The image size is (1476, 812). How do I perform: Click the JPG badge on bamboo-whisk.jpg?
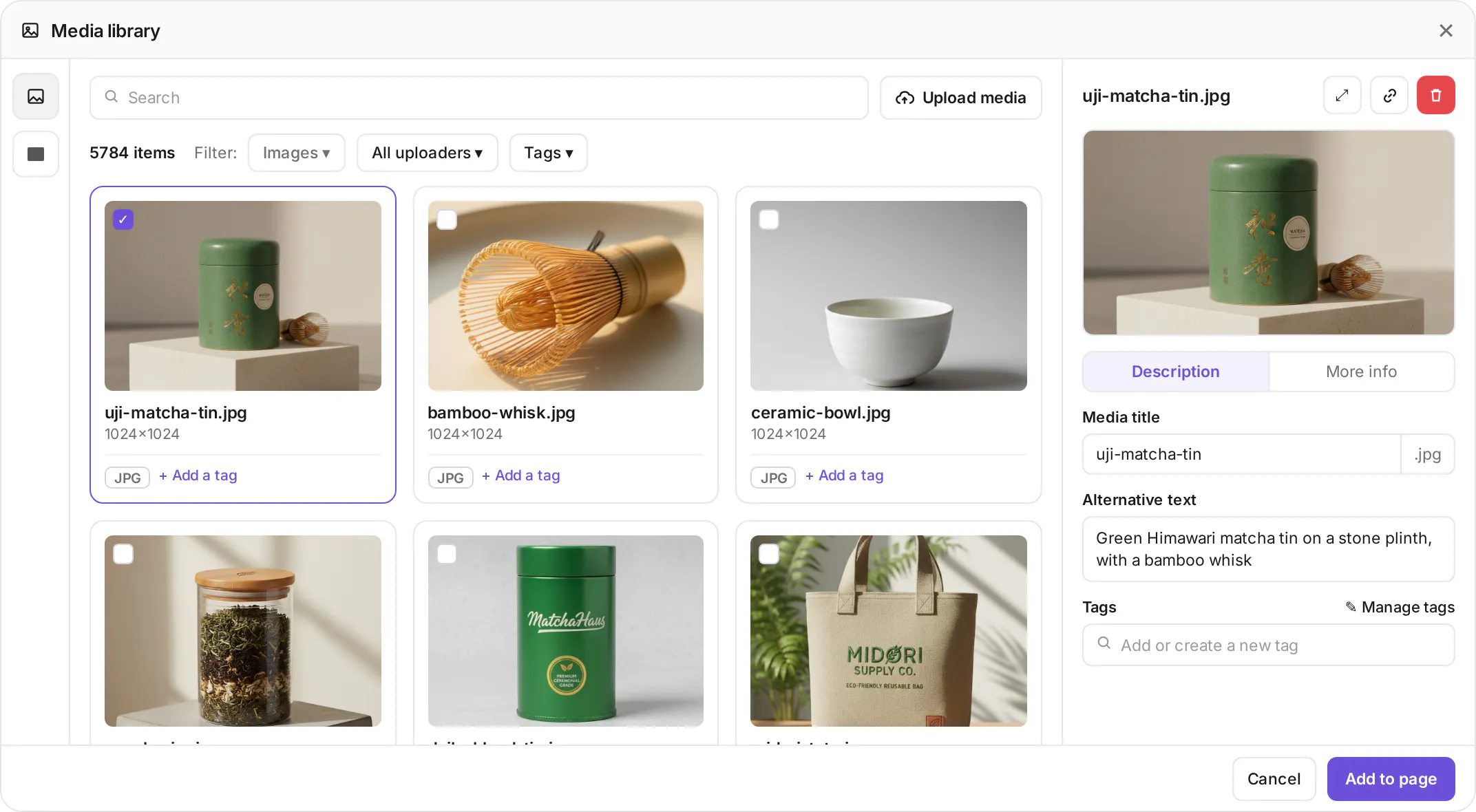click(x=450, y=478)
